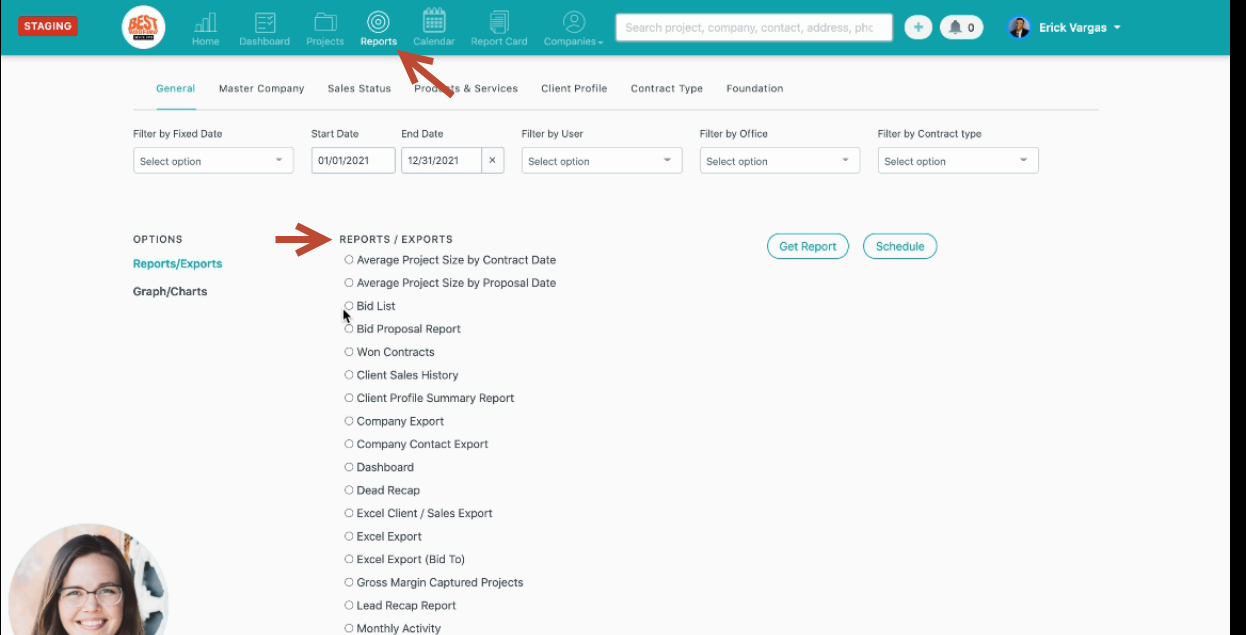Image resolution: width=1246 pixels, height=635 pixels.
Task: Open Filter by Office dropdown
Action: click(780, 161)
